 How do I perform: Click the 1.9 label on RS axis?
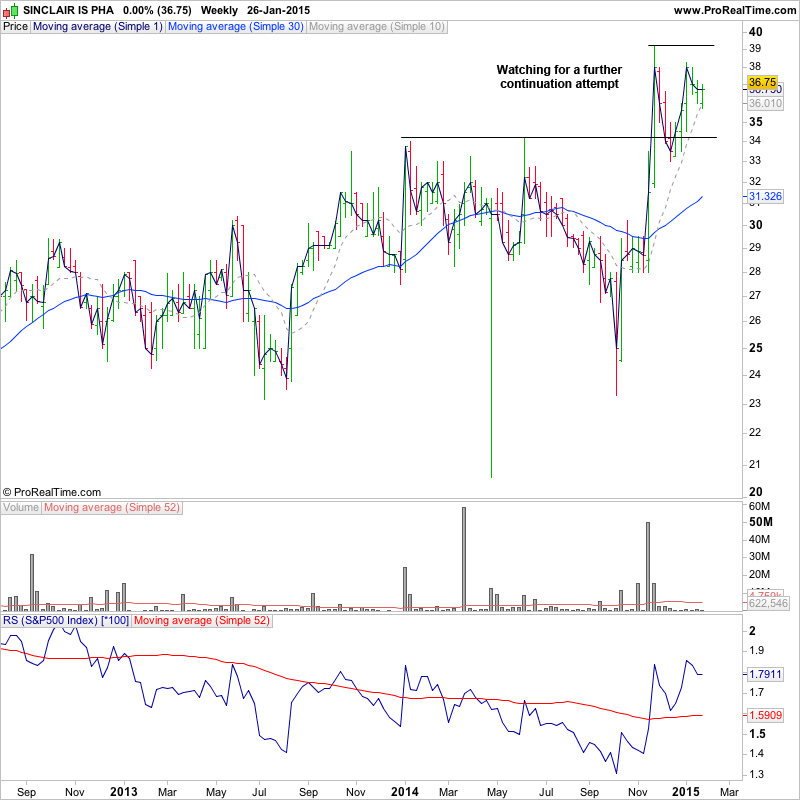coord(755,651)
